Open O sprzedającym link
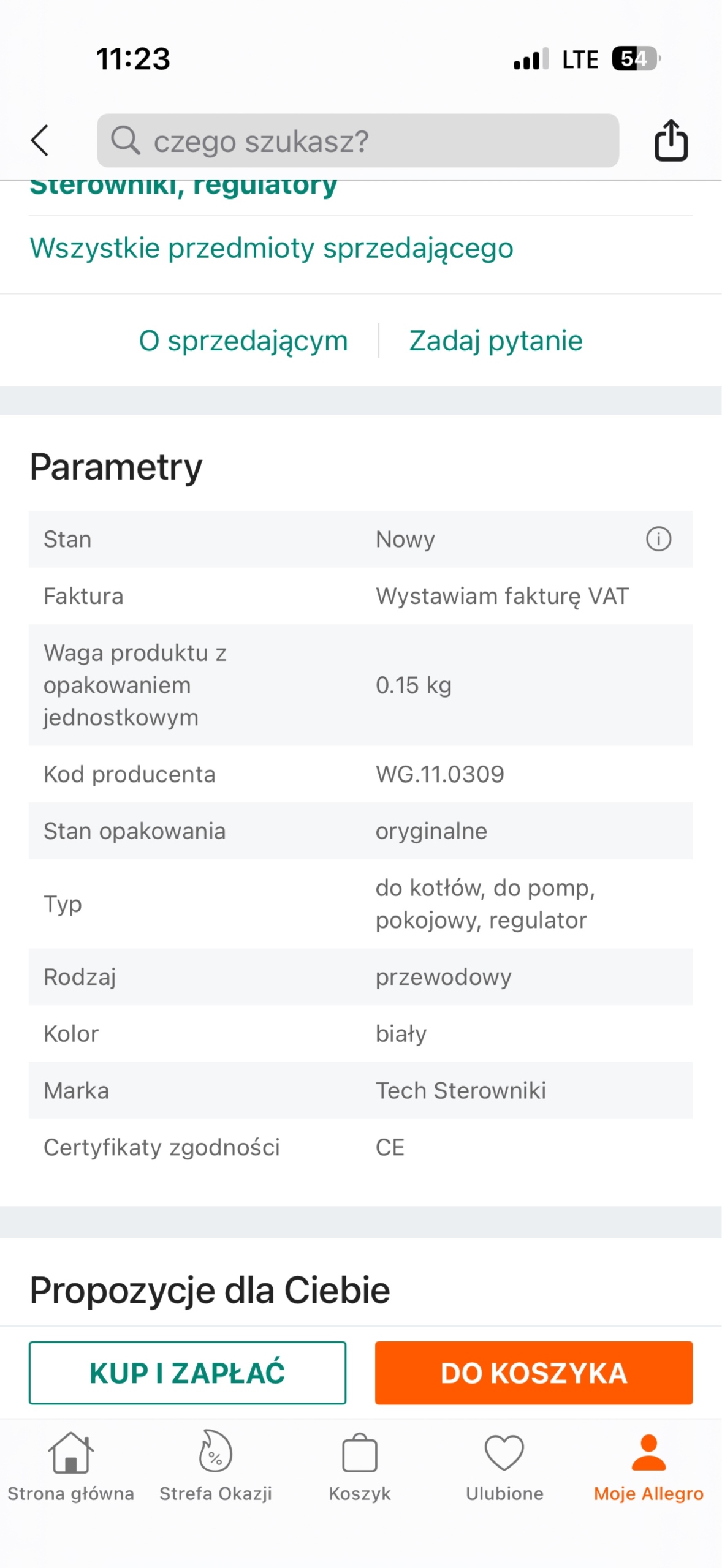Viewport: 722px width, 1568px height. 243,341
